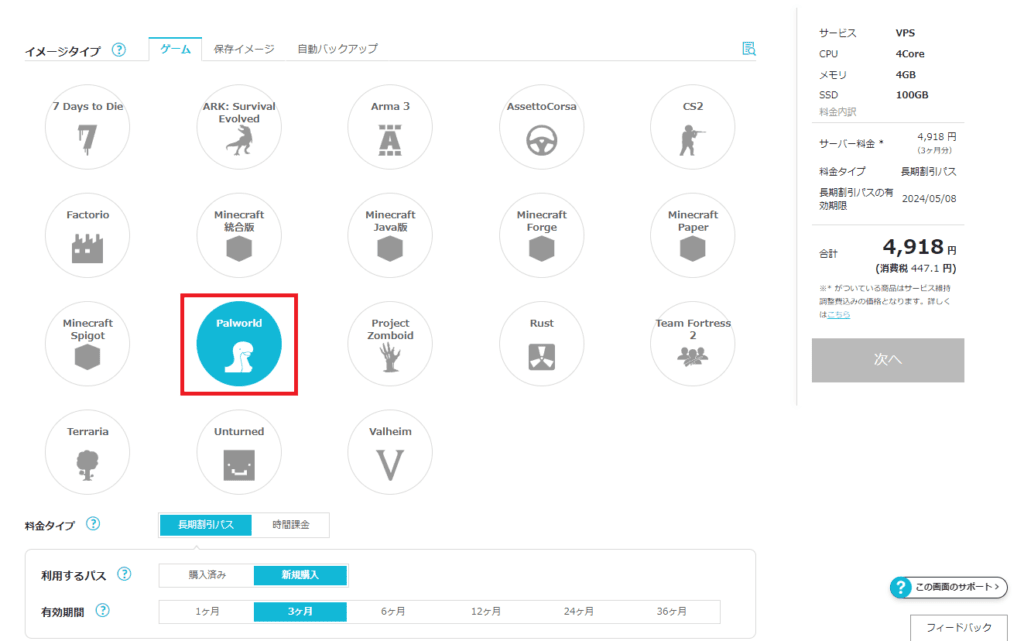Screen dimensions: 1024x641
Task: Choose the 新規購入 pass option
Action: coord(300,575)
